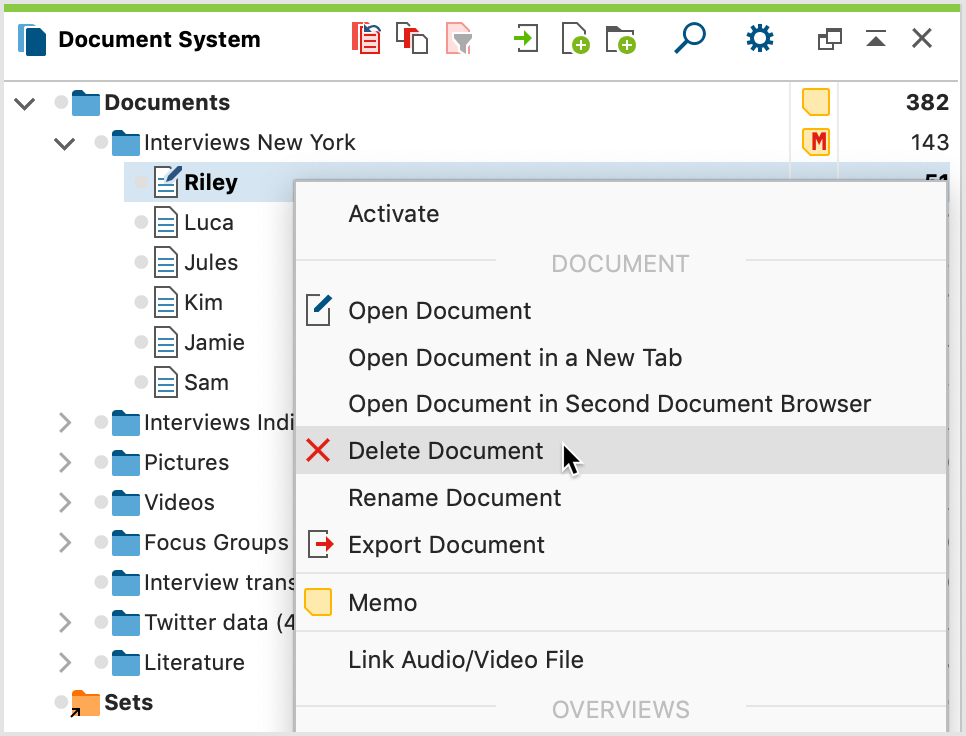This screenshot has height=736, width=966.
Task: Choose Export Document from the menu
Action: [621, 545]
